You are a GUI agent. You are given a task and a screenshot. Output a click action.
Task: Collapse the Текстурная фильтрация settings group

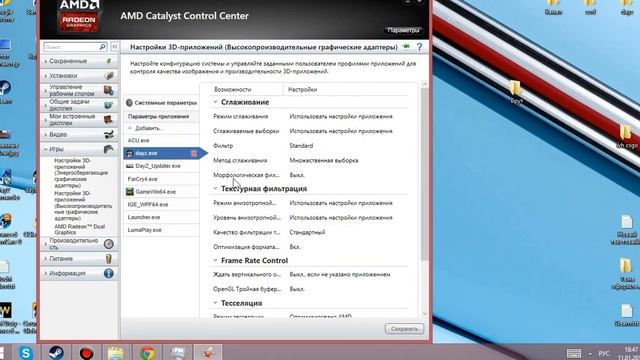(x=216, y=189)
